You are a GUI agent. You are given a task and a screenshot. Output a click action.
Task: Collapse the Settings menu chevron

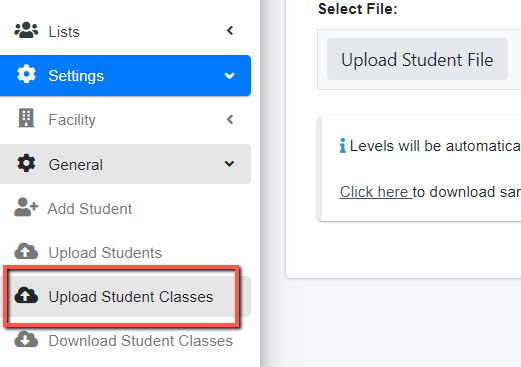(229, 76)
